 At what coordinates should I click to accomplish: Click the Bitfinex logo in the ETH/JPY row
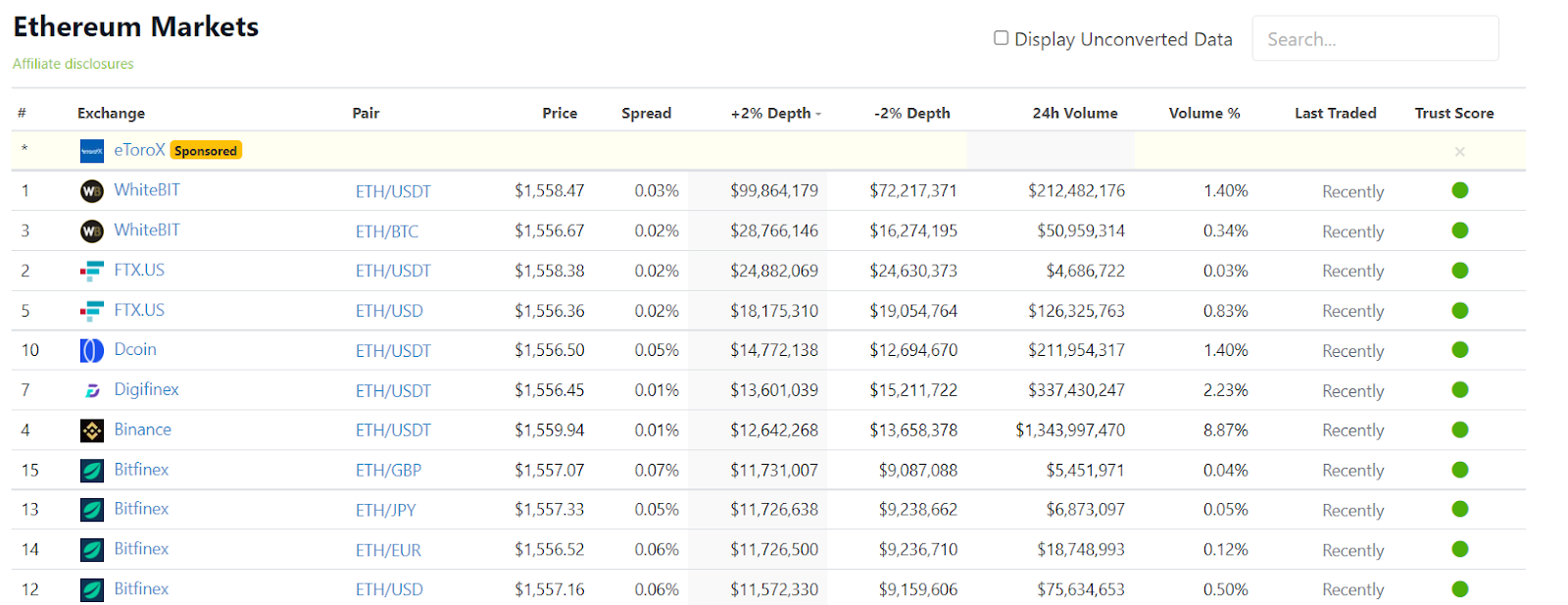click(91, 510)
